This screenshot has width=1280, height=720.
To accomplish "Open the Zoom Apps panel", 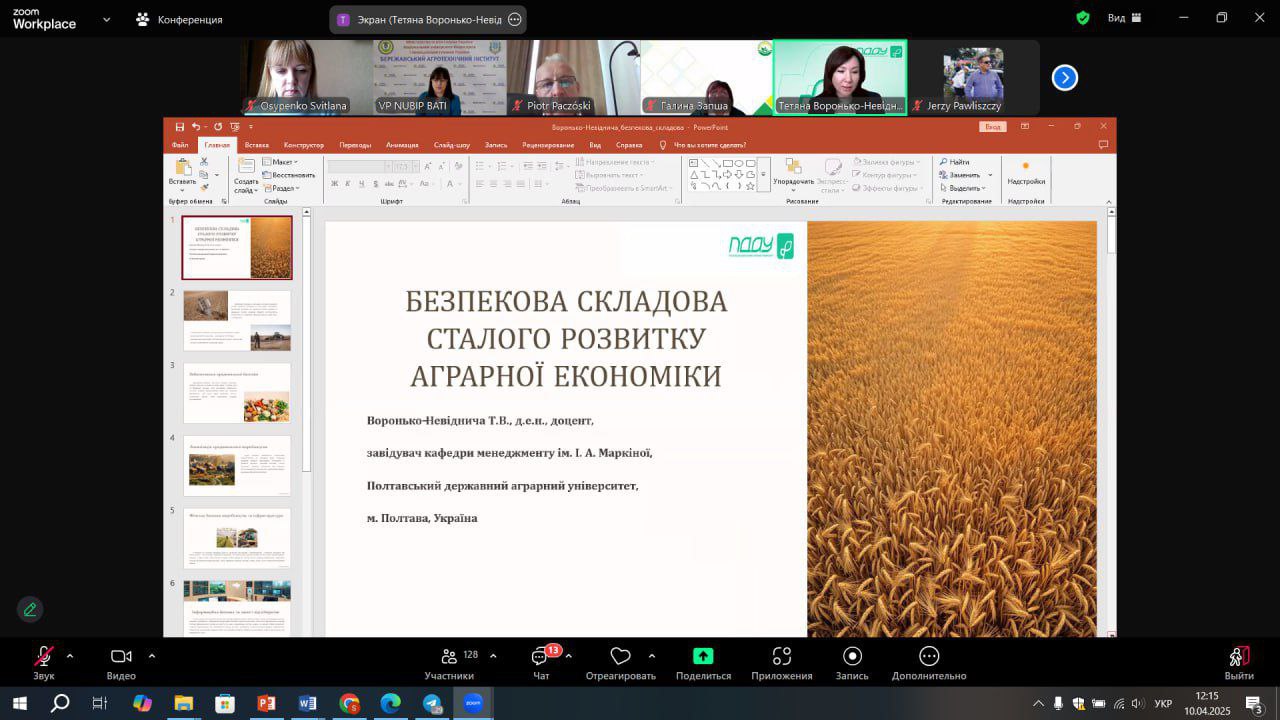I will tap(782, 656).
